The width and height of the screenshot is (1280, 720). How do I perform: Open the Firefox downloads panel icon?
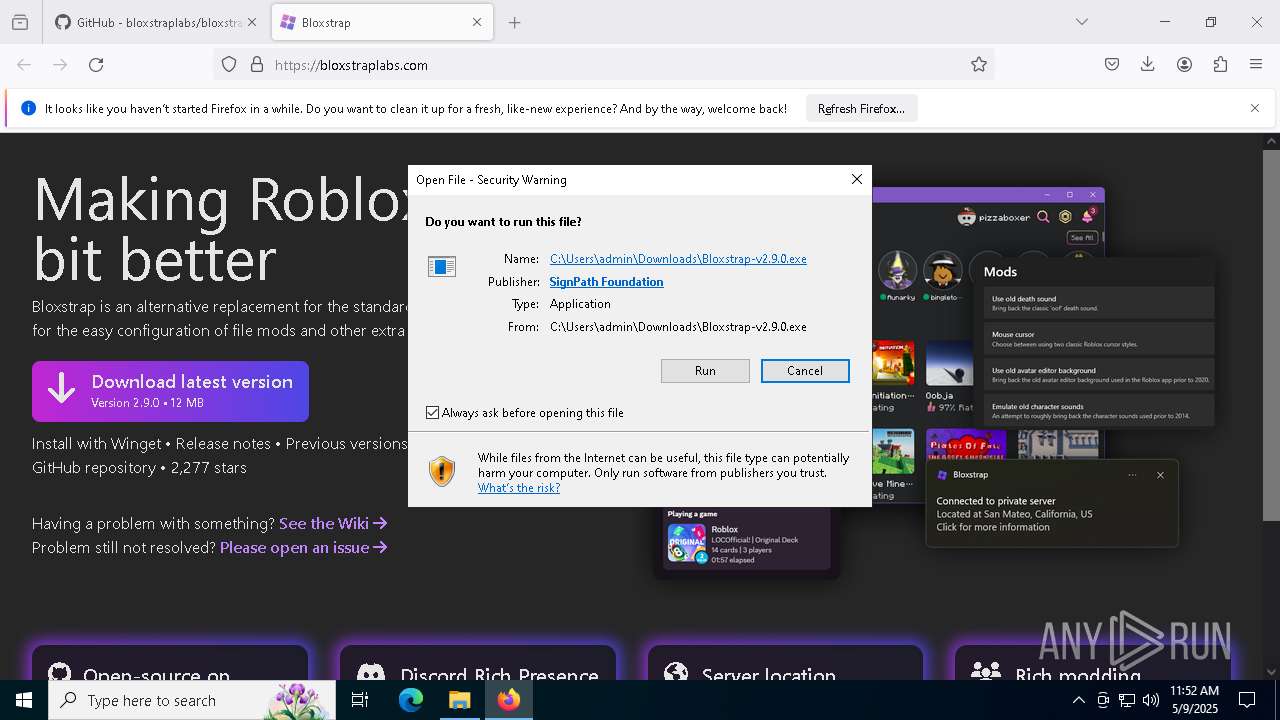coord(1148,65)
